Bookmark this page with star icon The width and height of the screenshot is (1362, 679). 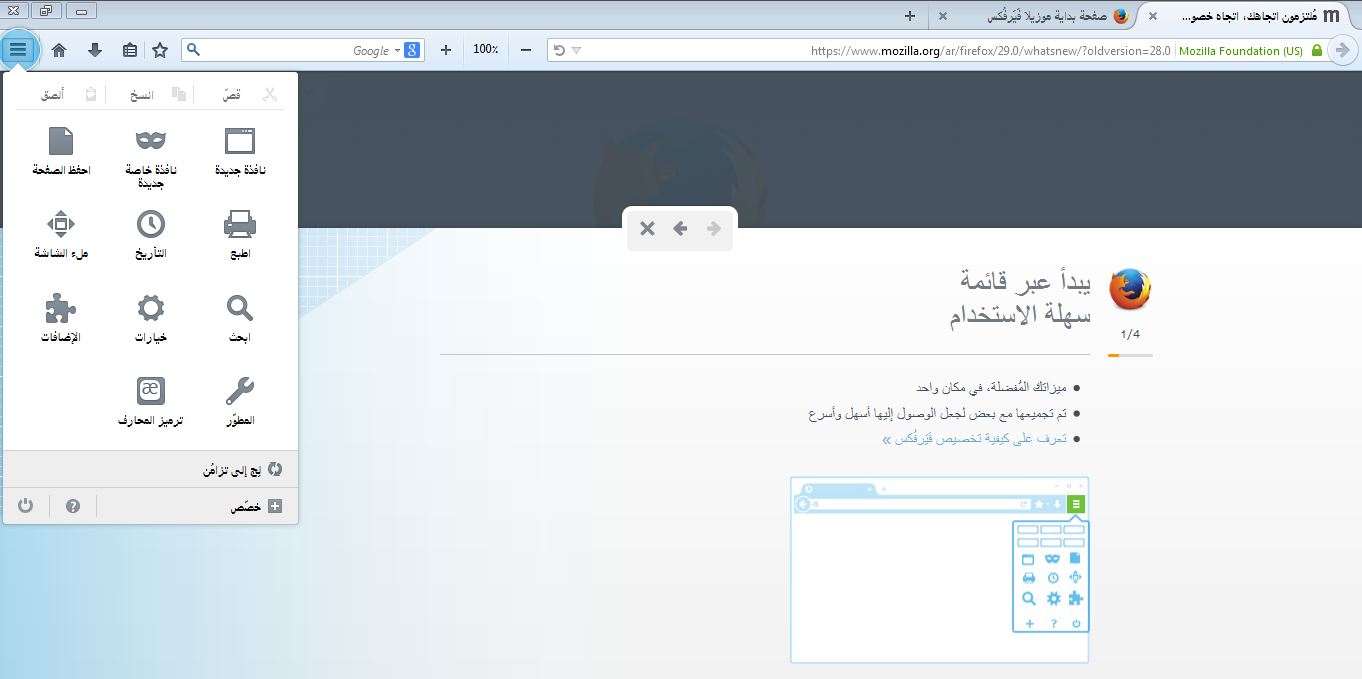pyautogui.click(x=160, y=50)
